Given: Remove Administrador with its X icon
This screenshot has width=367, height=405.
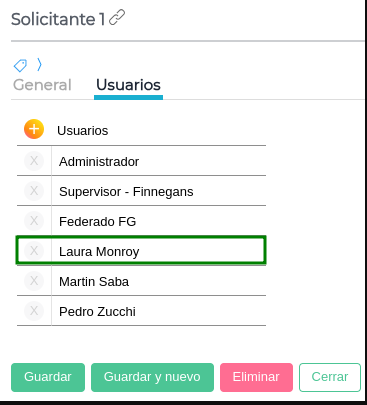Looking at the screenshot, I should 34,161.
